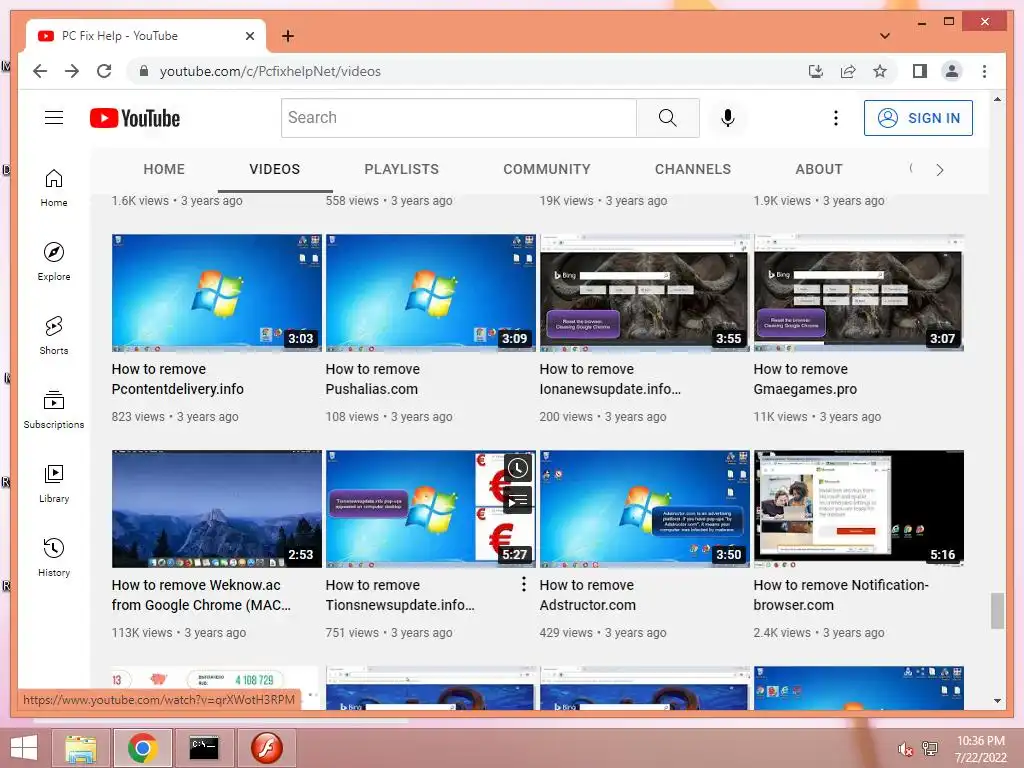Open a new browser tab
This screenshot has height=768, width=1024.
click(287, 36)
